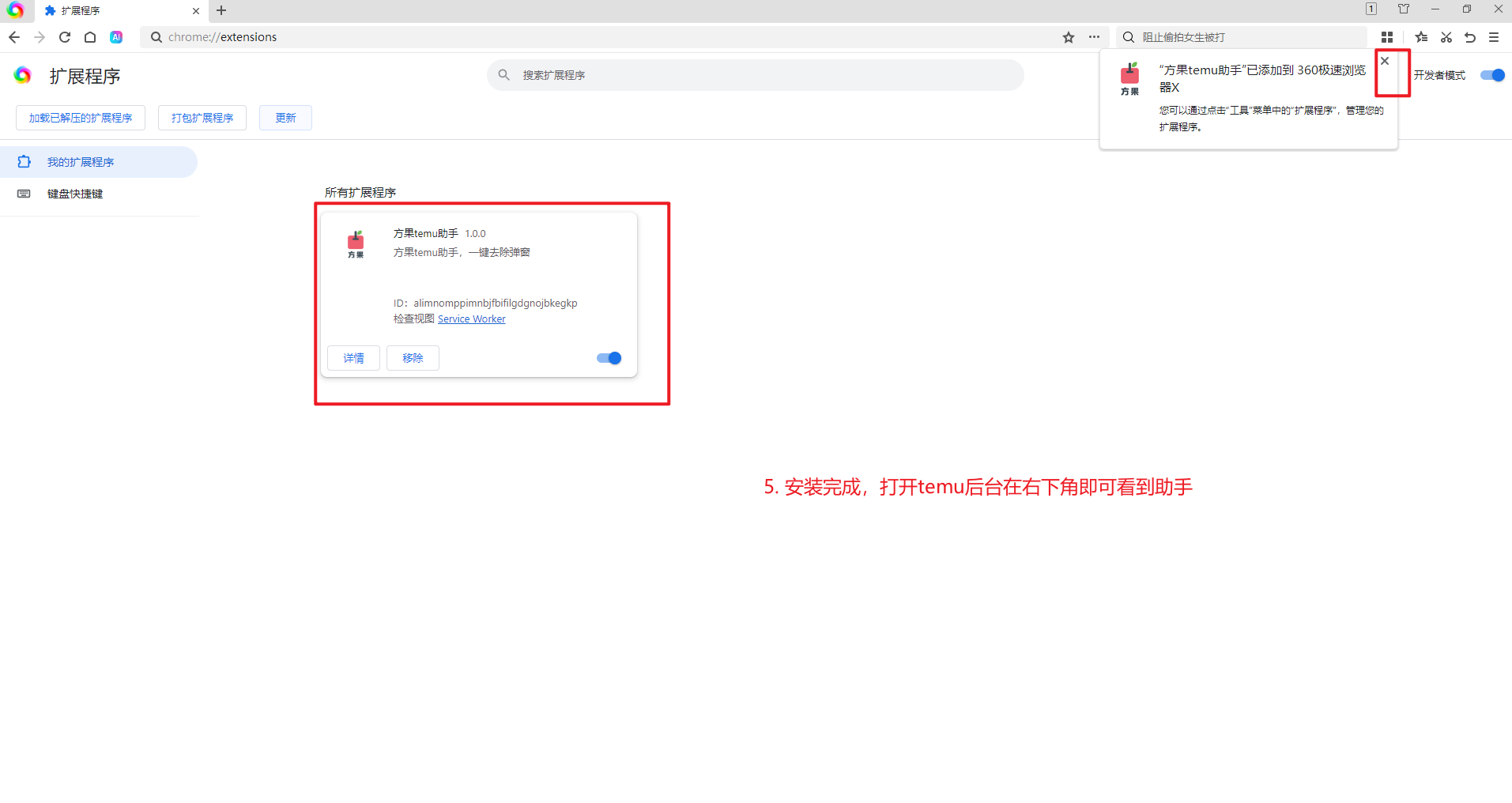The height and width of the screenshot is (803, 1512).
Task: Click the version number 1.0.0
Action: tap(475, 234)
